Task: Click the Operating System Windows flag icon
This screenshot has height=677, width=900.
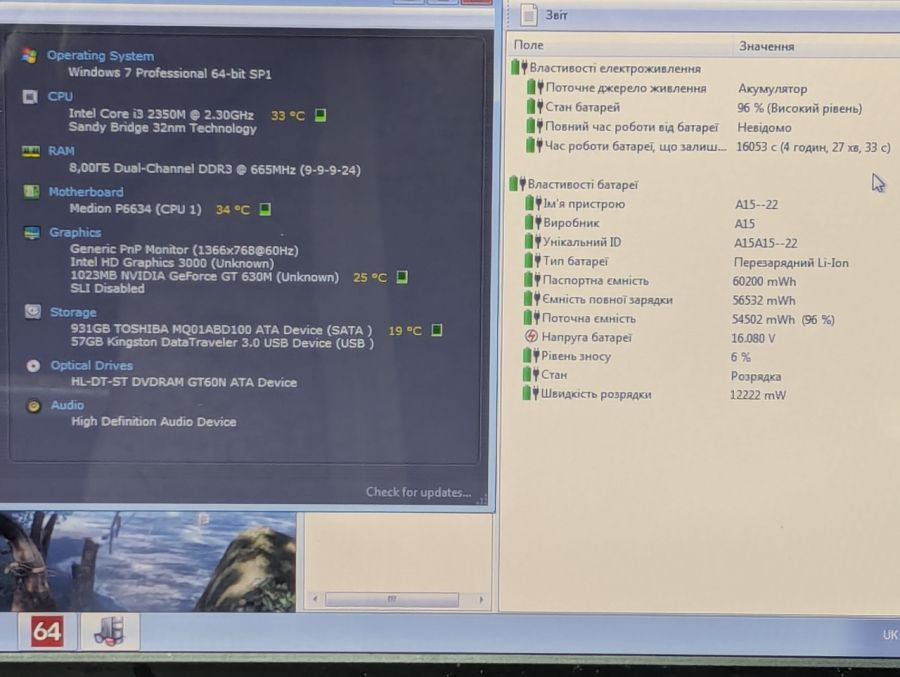Action: tap(29, 56)
